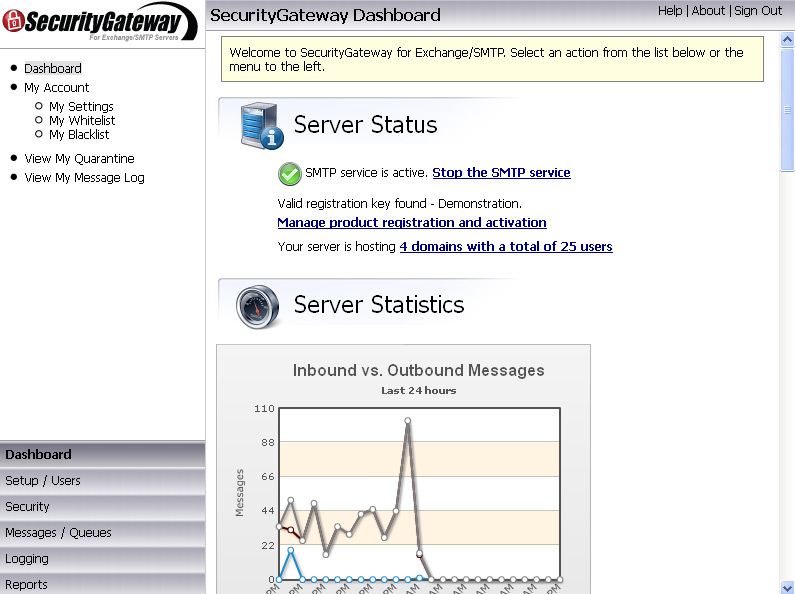Open My Blacklist
The height and width of the screenshot is (594, 795).
79,135
